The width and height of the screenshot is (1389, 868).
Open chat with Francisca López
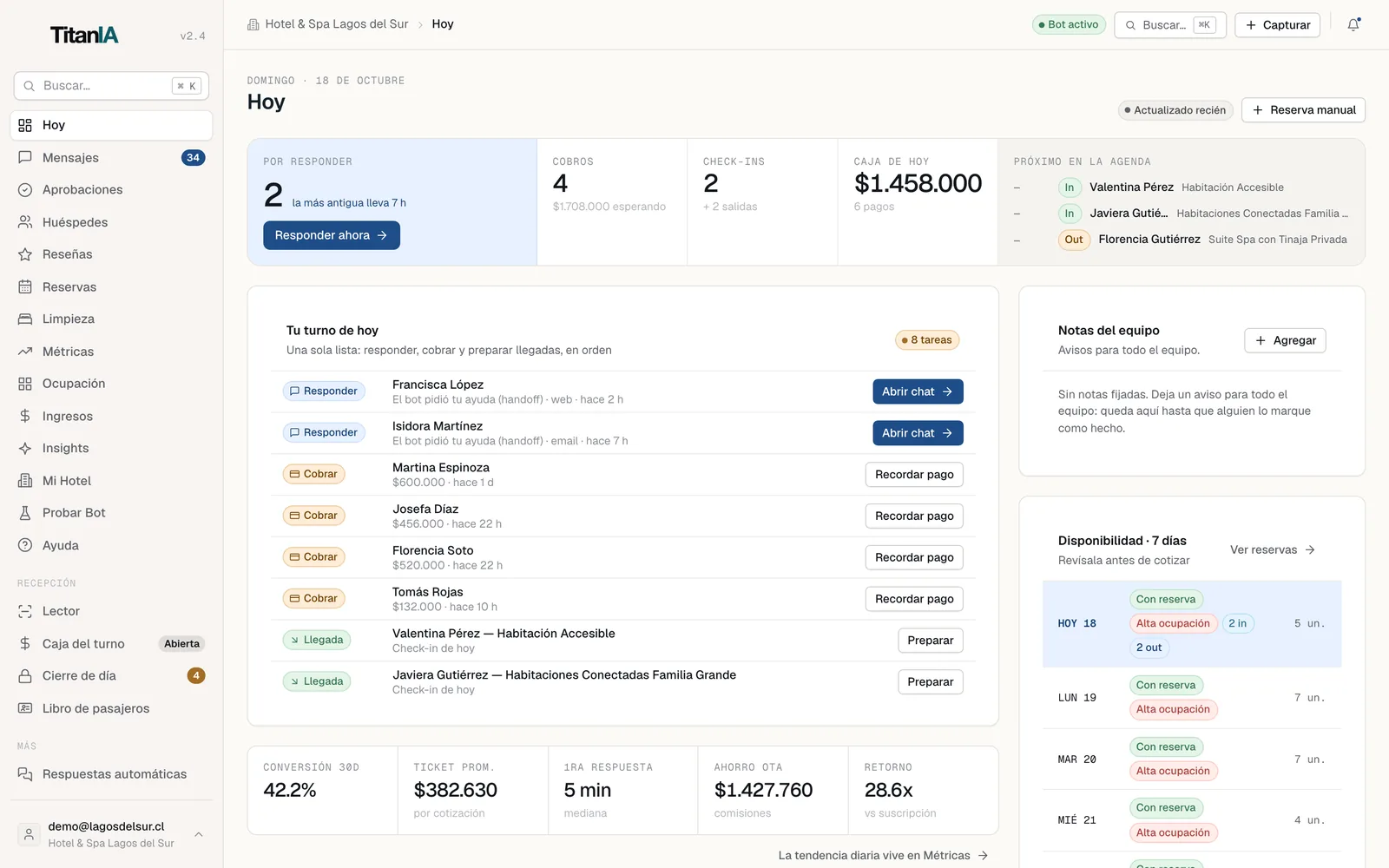918,391
